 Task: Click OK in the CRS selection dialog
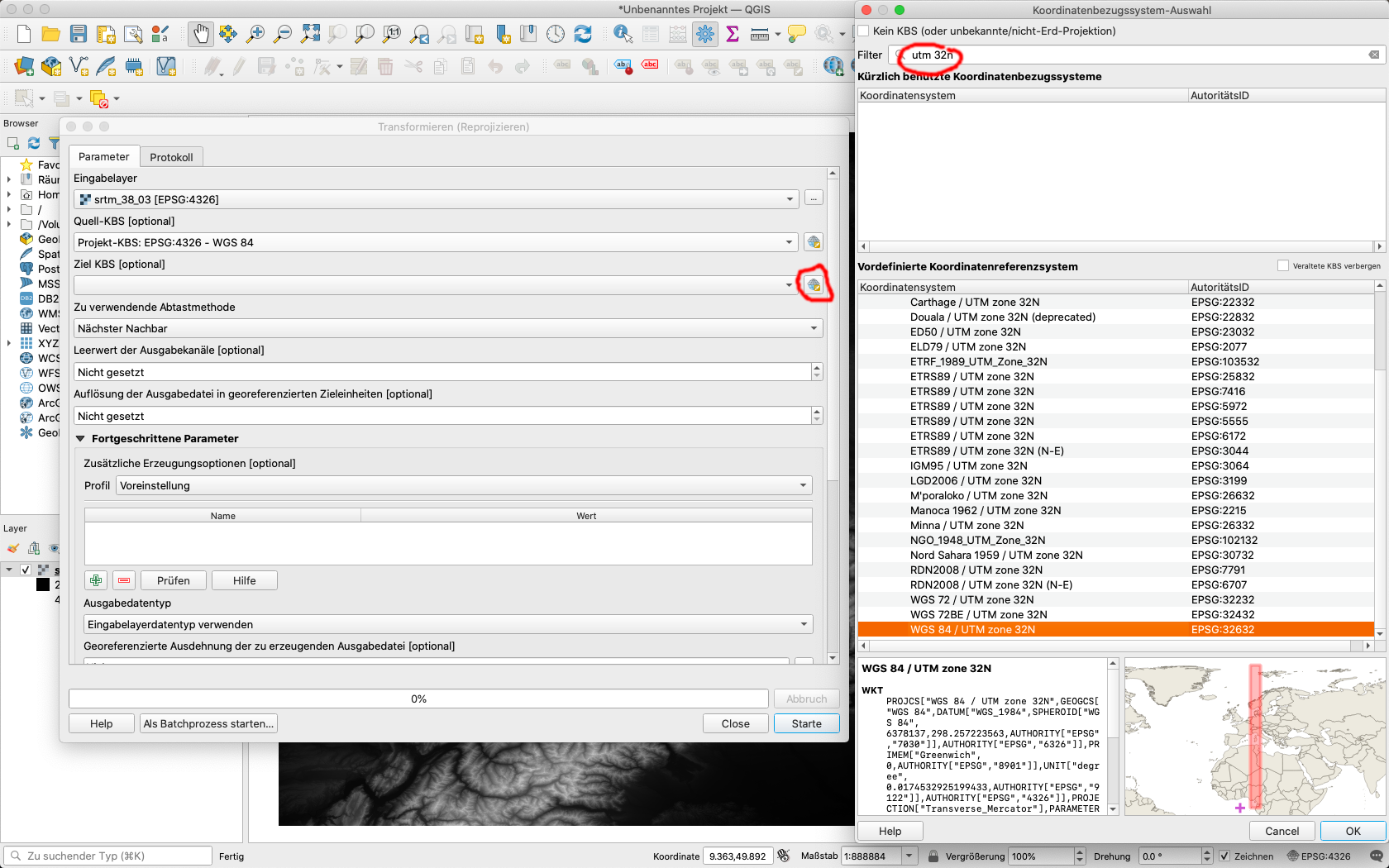click(x=1353, y=831)
